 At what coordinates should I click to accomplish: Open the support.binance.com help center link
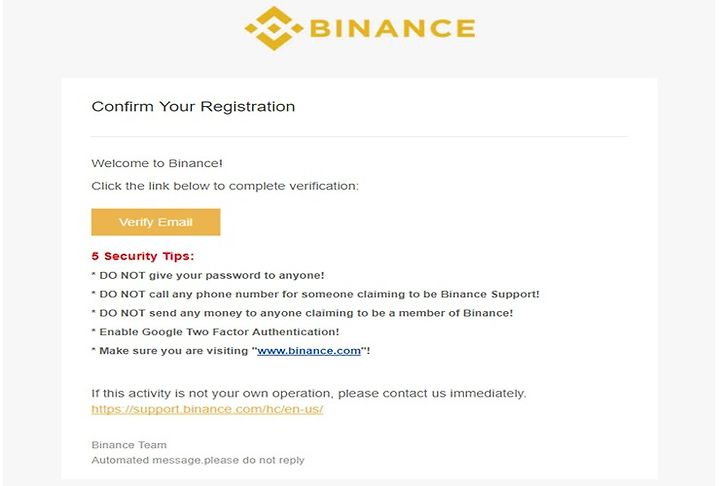(207, 409)
